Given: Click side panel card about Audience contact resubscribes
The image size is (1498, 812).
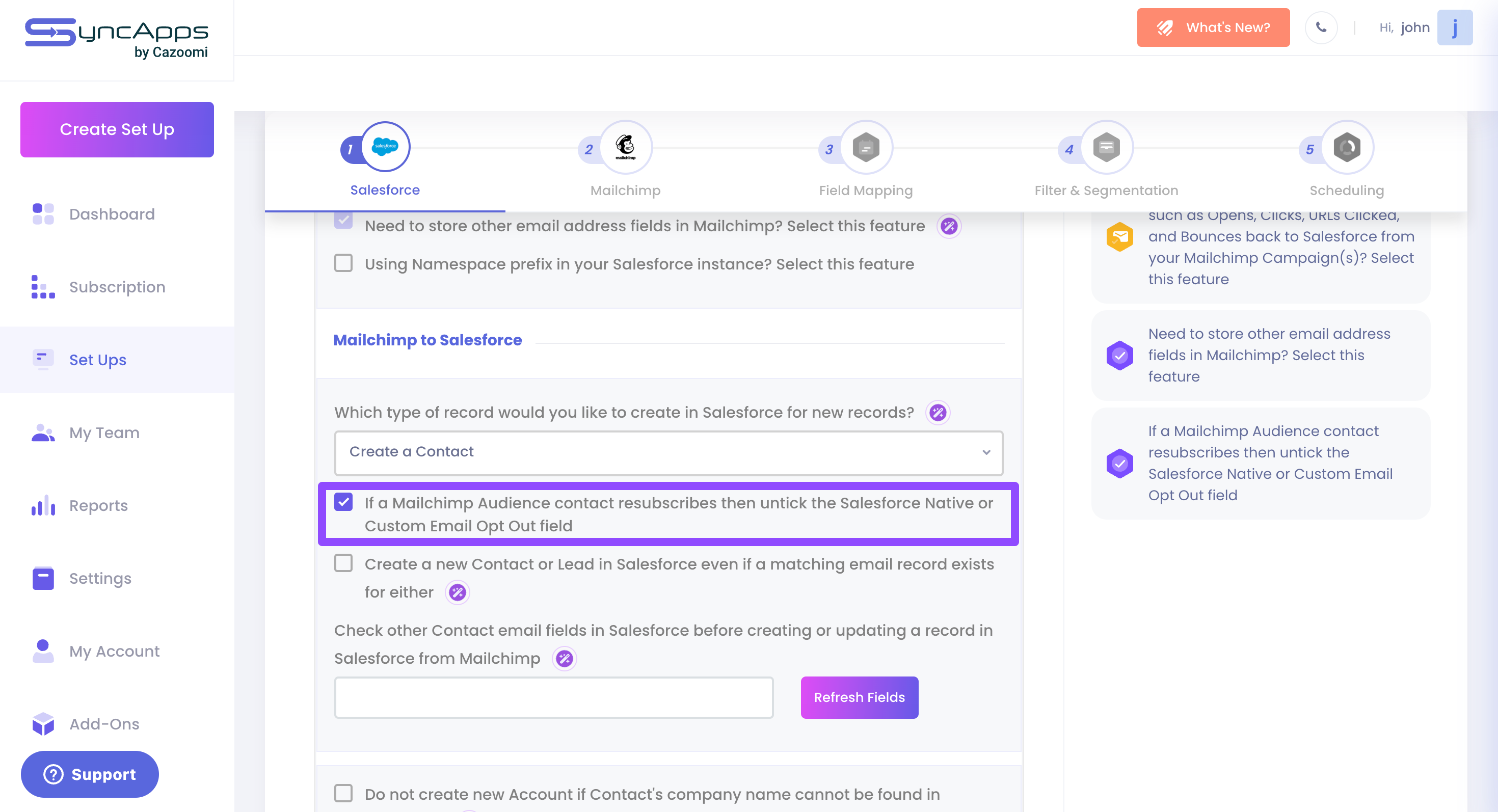Looking at the screenshot, I should (1261, 463).
